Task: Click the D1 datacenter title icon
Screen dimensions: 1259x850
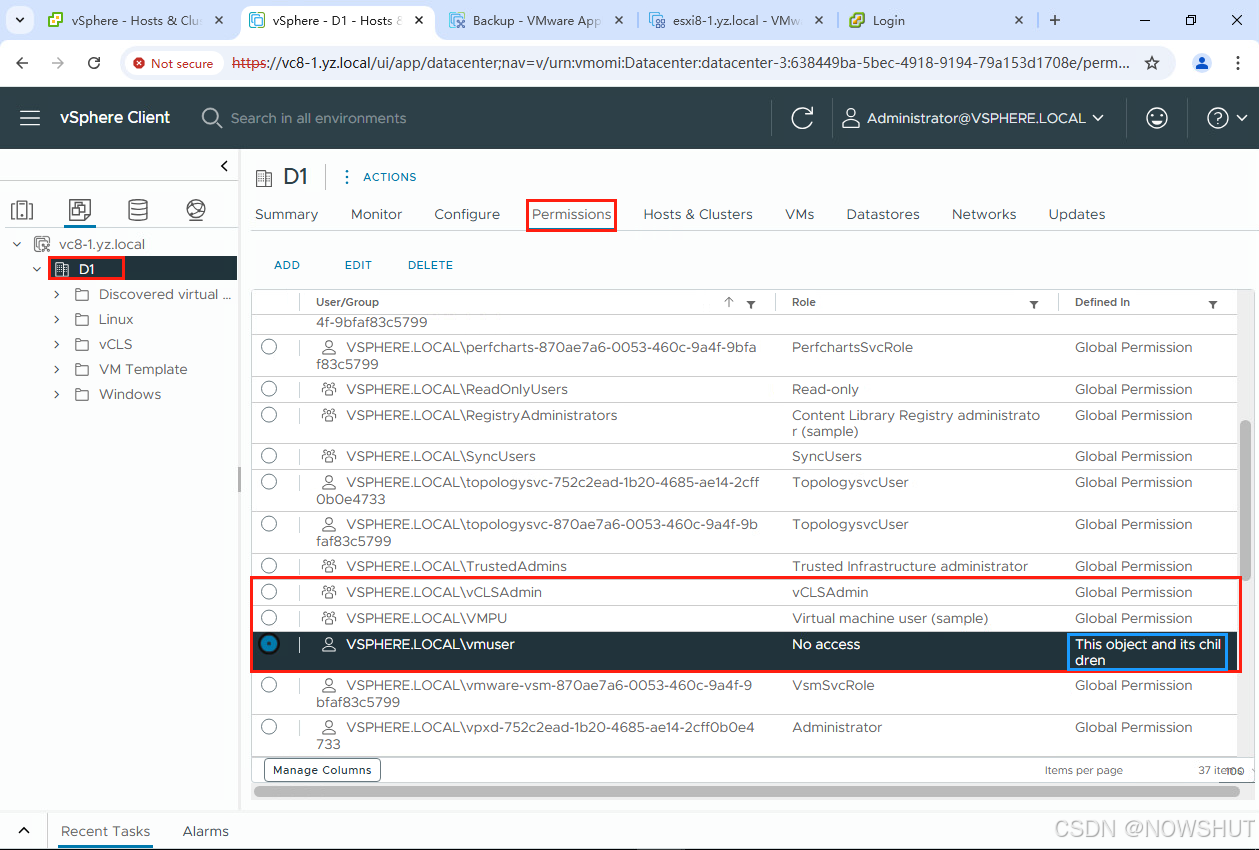Action: tap(264, 178)
